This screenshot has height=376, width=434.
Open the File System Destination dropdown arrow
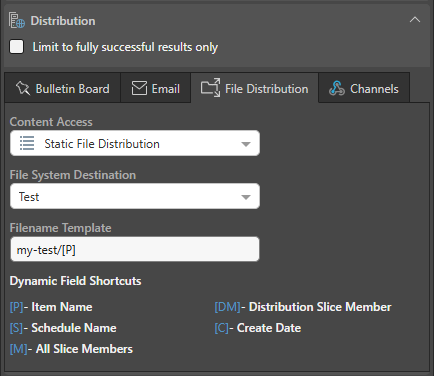click(x=246, y=197)
